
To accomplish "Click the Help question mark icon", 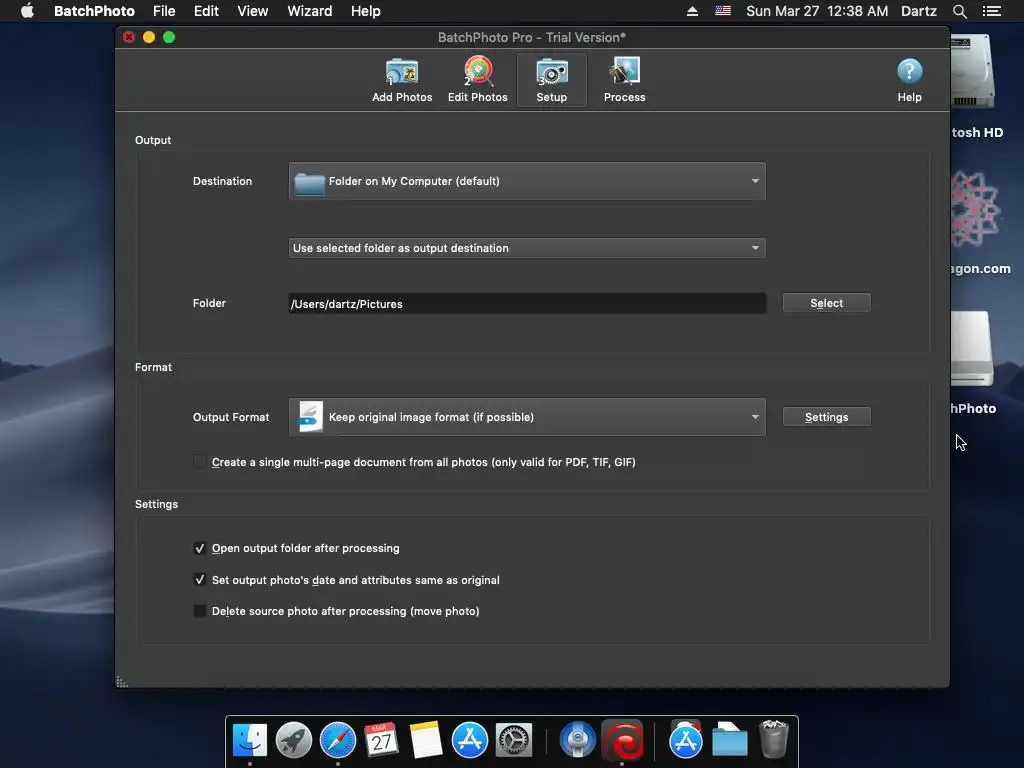I will pos(909,71).
